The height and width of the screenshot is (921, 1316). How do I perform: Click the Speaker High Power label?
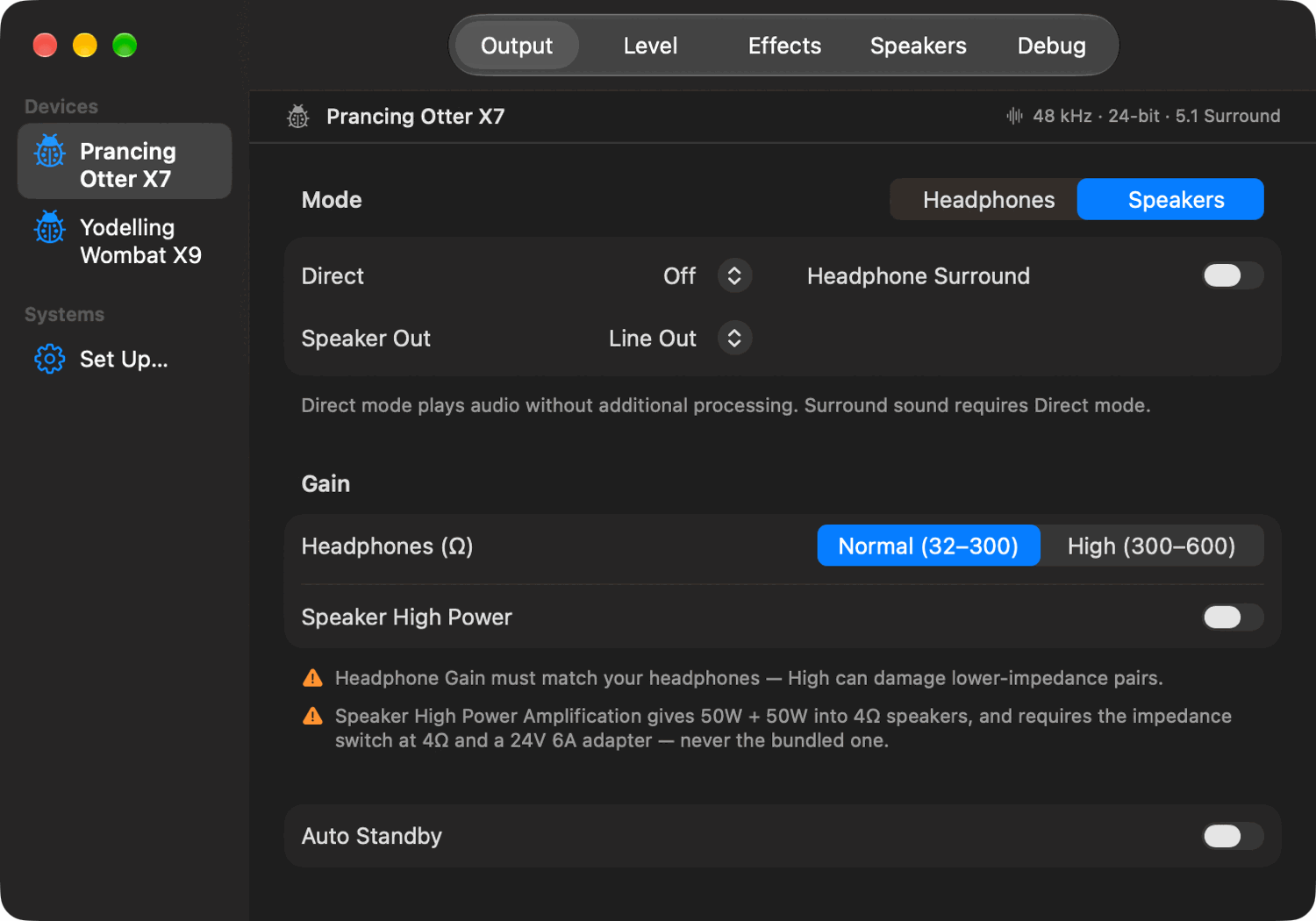pyautogui.click(x=406, y=617)
